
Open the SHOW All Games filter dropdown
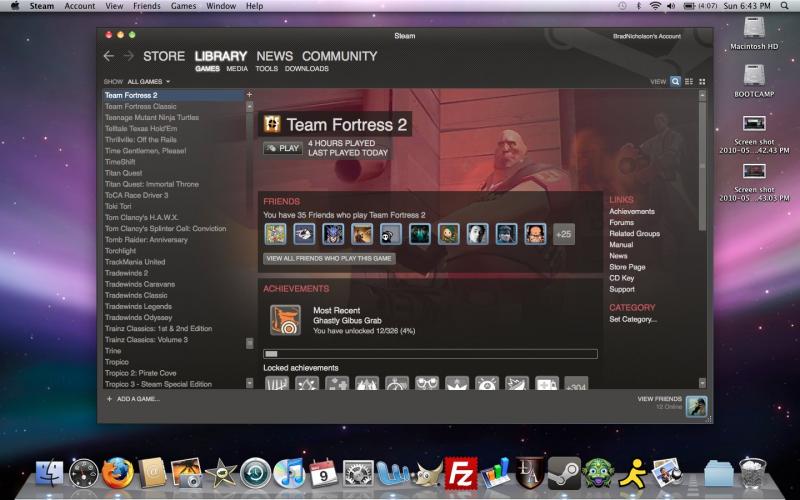tap(149, 81)
